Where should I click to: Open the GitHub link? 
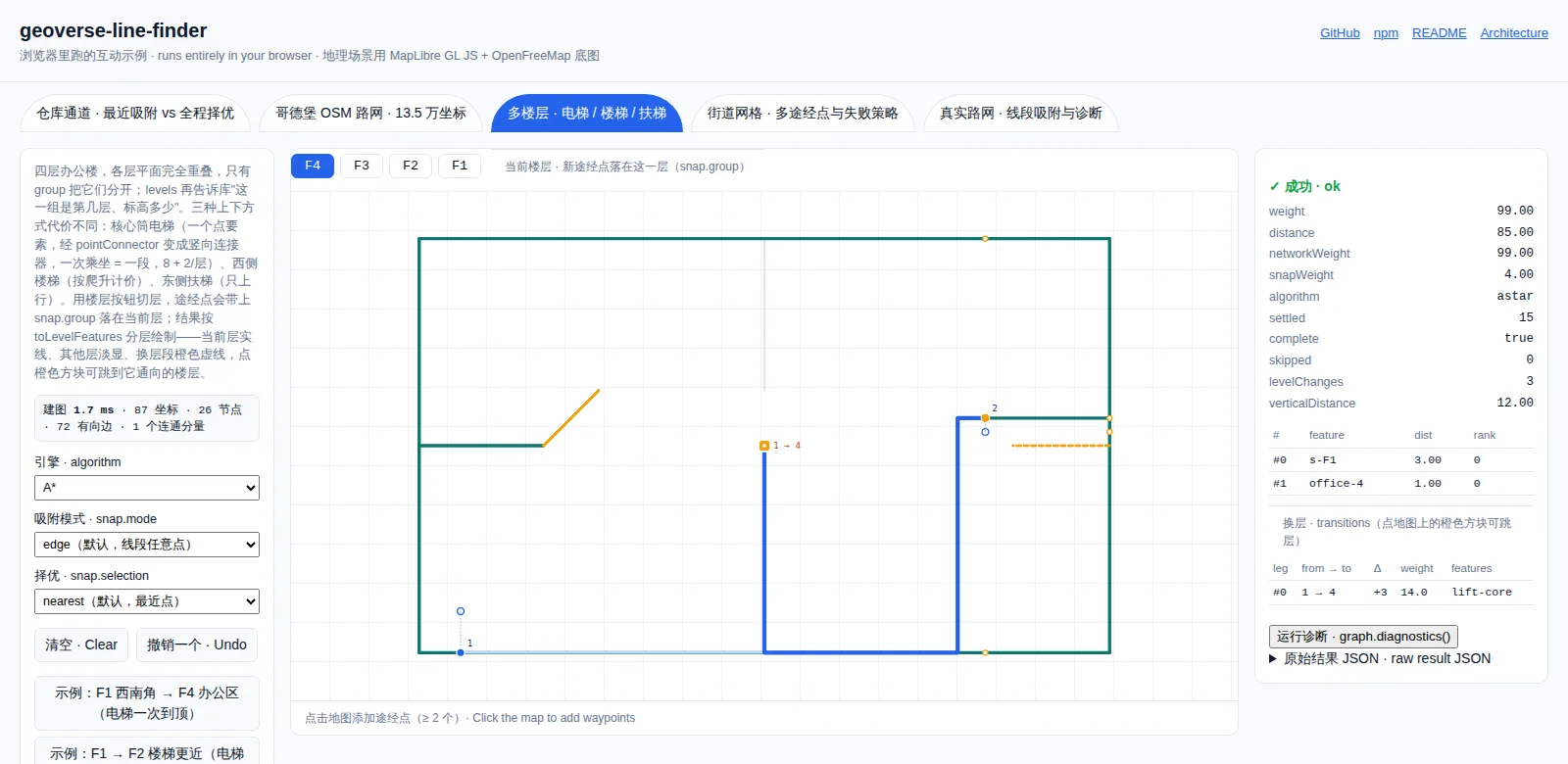click(1340, 33)
